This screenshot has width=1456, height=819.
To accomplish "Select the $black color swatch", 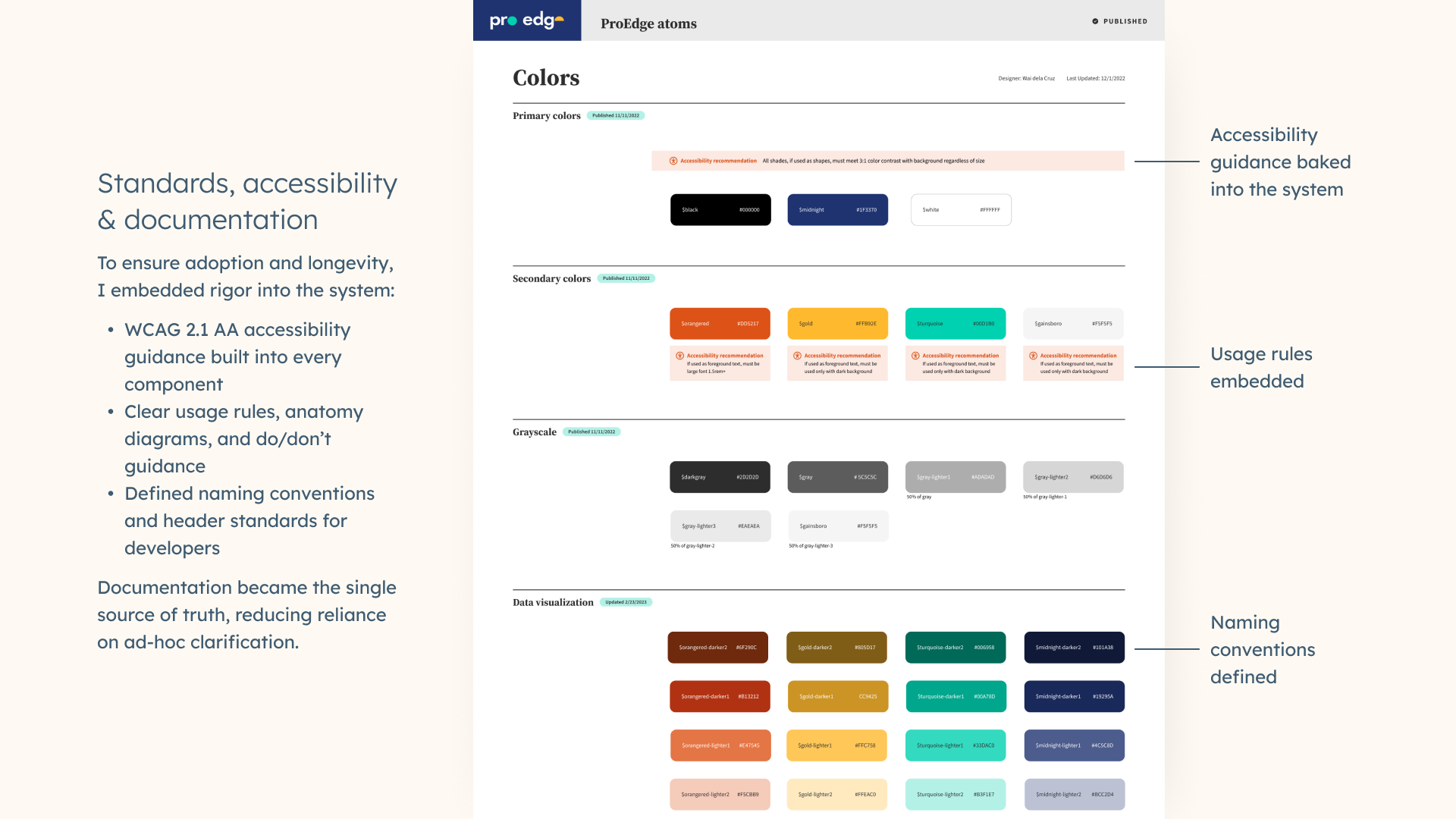I will 720,210.
